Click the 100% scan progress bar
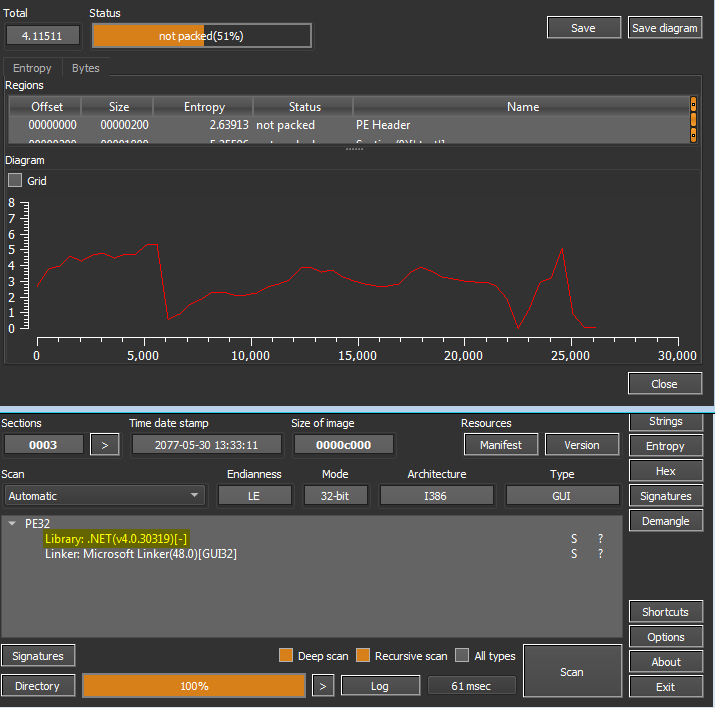 [193, 686]
